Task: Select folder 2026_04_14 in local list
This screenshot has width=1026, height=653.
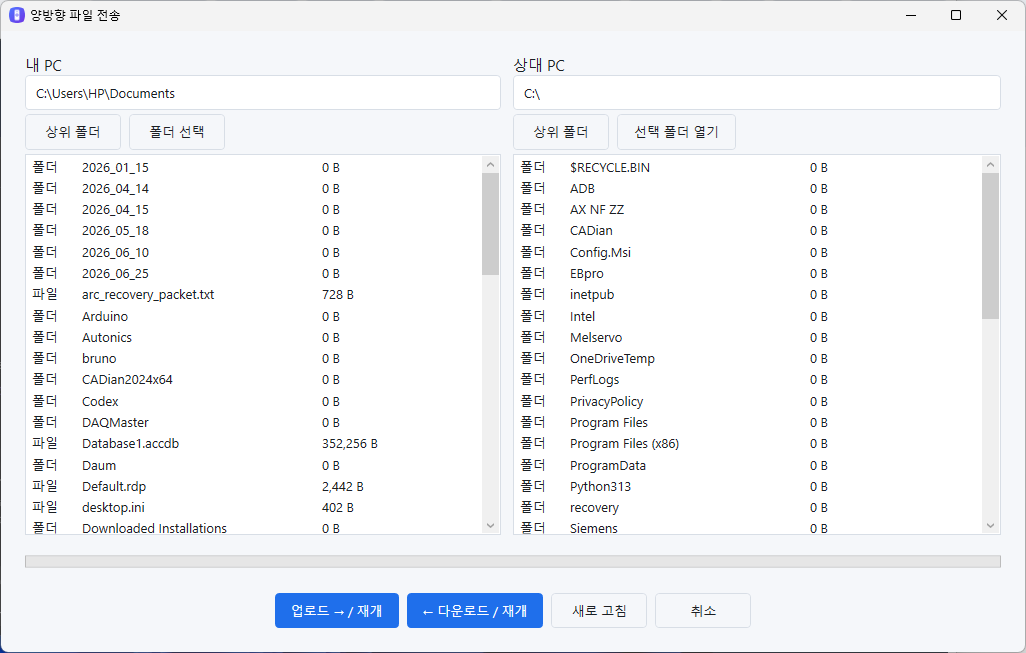Action: click(253, 188)
